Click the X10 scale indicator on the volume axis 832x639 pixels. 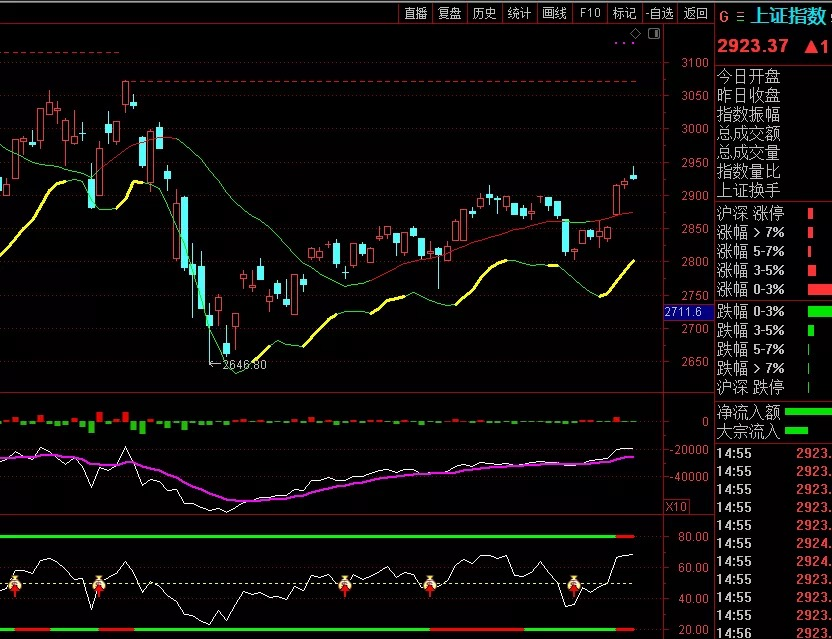(x=675, y=507)
